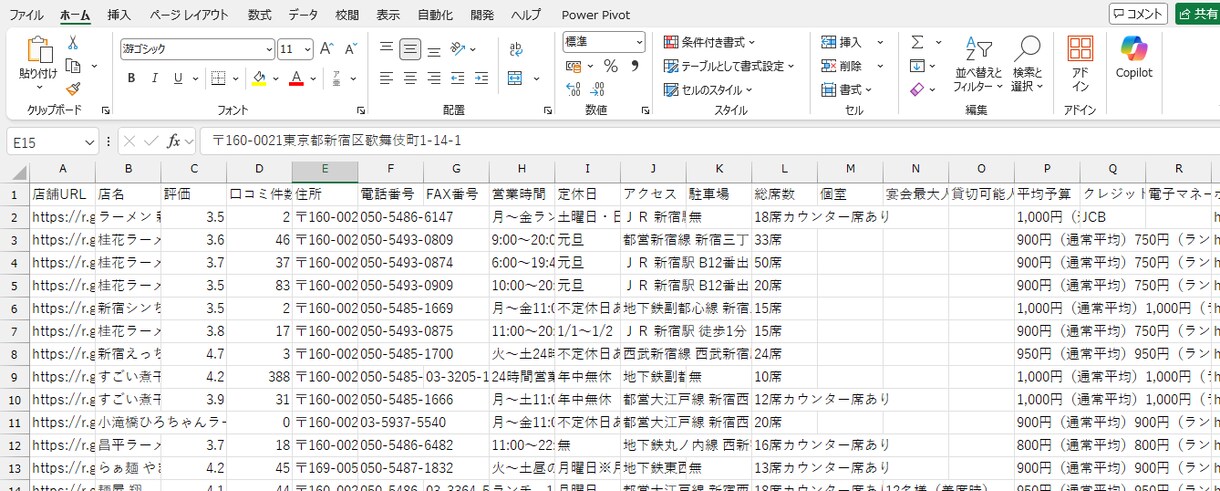The image size is (1220, 491).
Task: Toggle top vertical alignment
Action: [386, 48]
